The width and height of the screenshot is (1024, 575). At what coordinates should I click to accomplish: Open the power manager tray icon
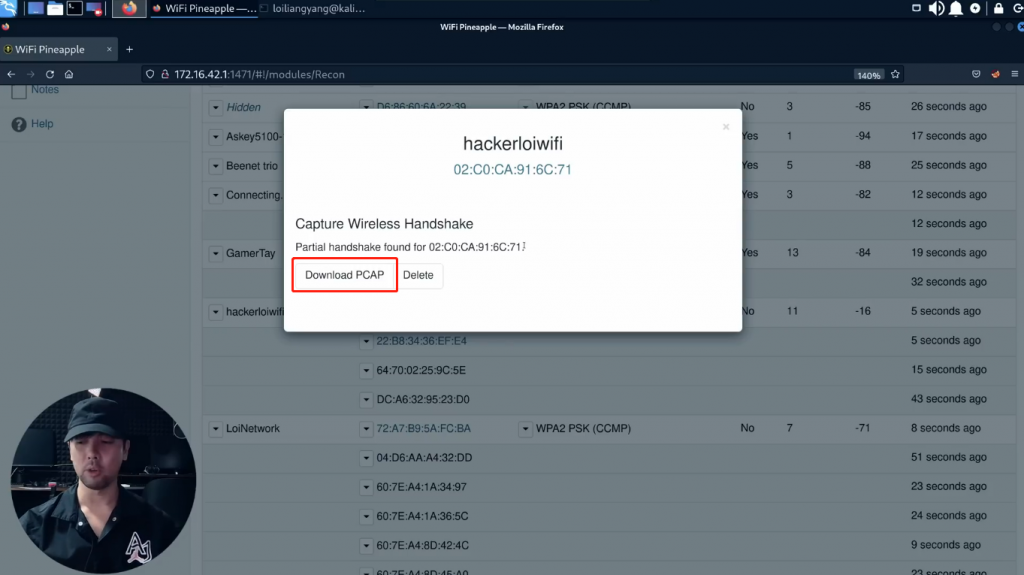975,8
